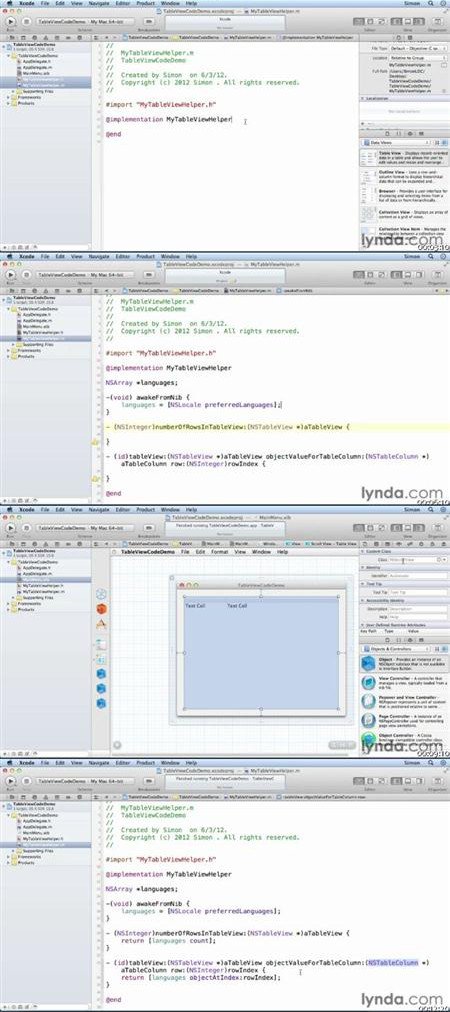The image size is (450, 1012).
Task: Toggle Breakpoints button in the MainMenu.xib window
Action: 149,527
